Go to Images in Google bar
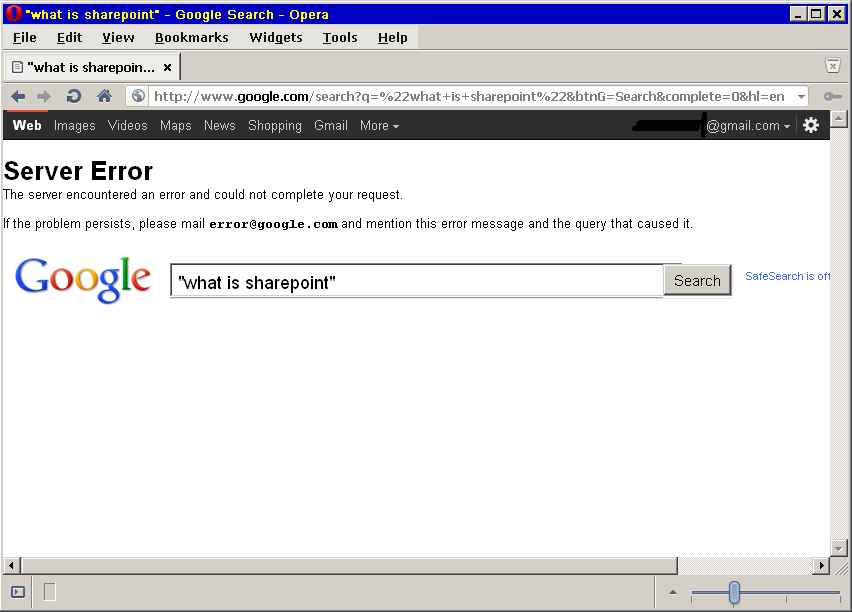This screenshot has width=852, height=612. 74,126
